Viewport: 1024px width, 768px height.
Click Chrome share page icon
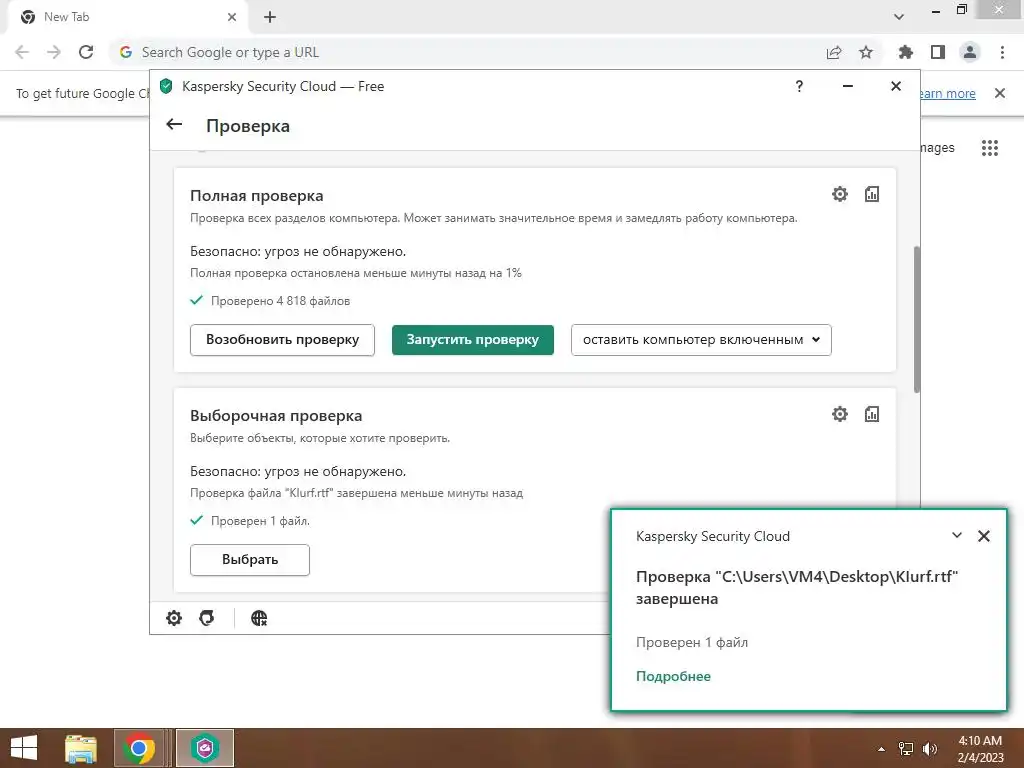click(834, 52)
